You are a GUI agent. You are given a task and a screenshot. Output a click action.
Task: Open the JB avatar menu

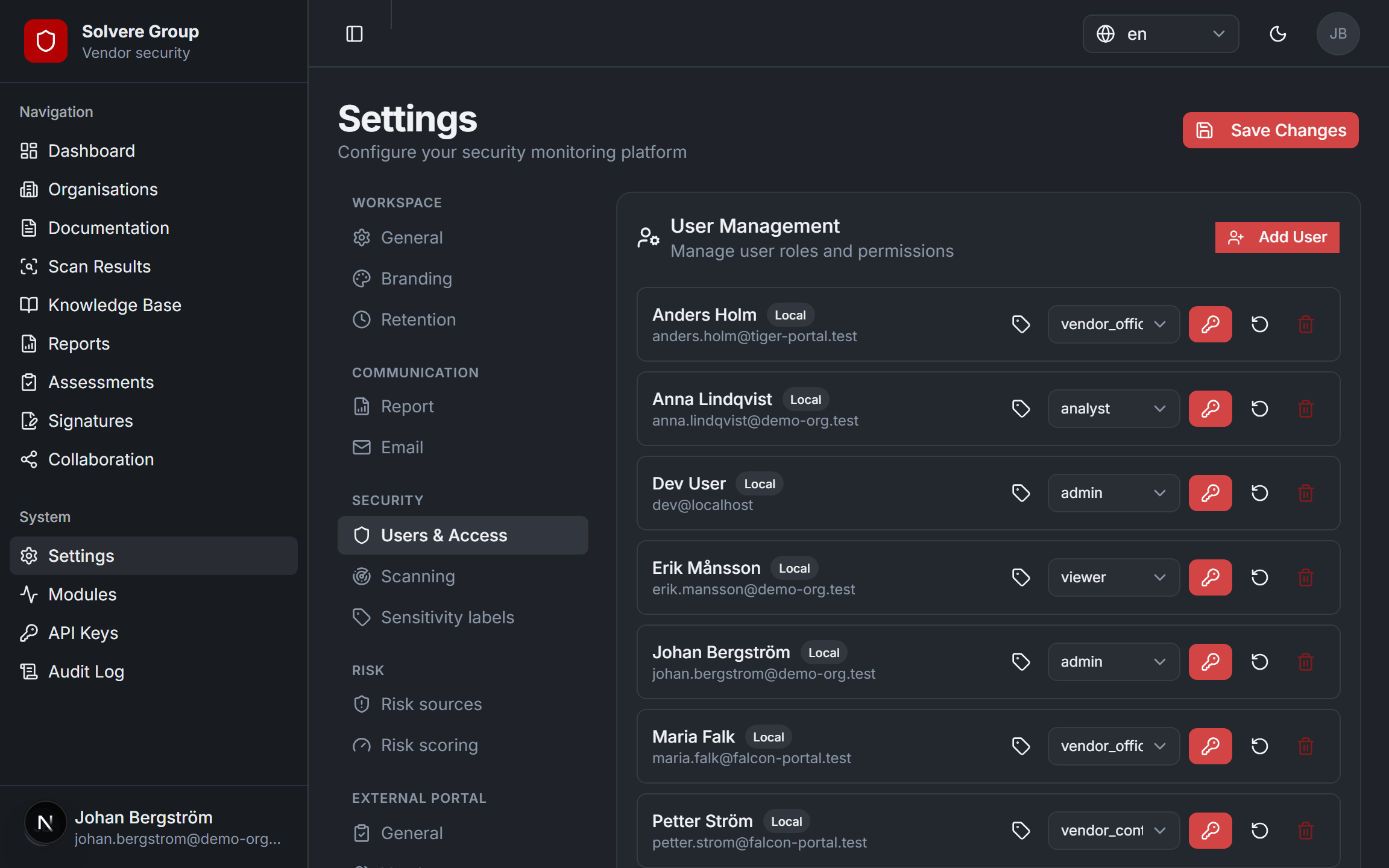click(x=1338, y=34)
